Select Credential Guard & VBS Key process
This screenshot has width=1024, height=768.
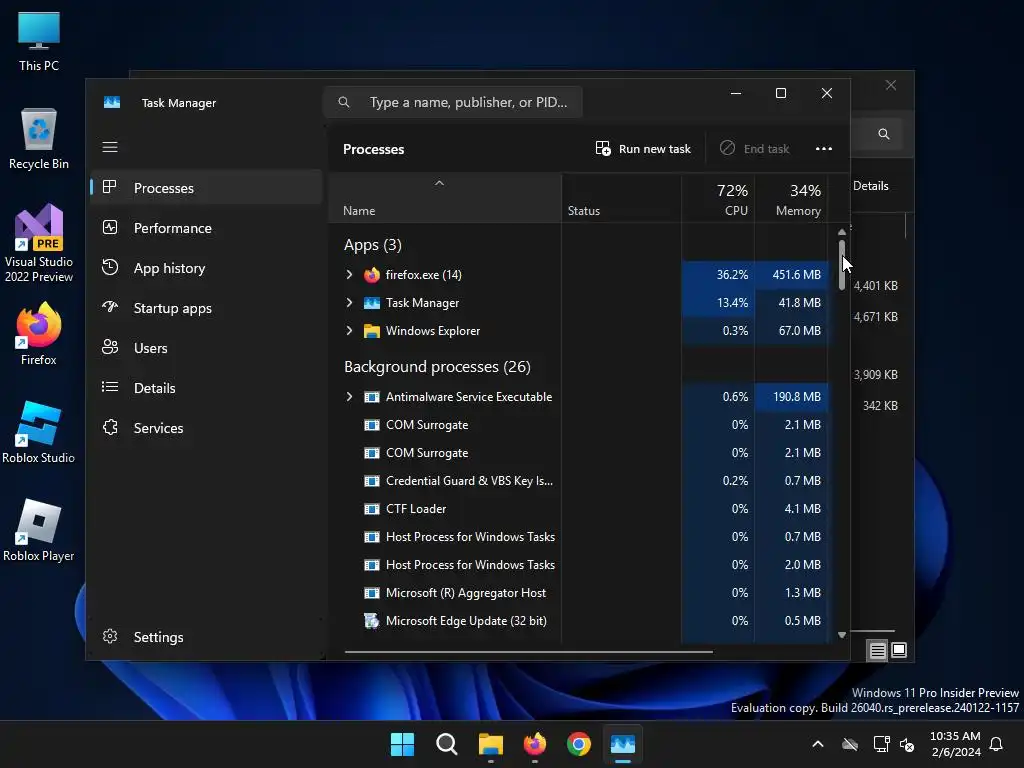[579, 481]
